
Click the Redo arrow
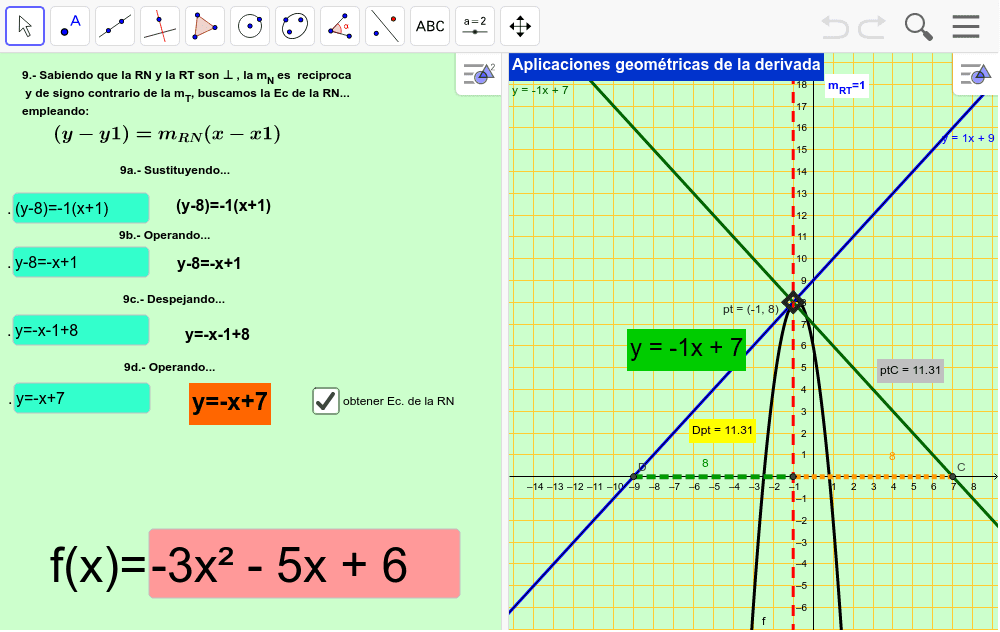pos(872,27)
